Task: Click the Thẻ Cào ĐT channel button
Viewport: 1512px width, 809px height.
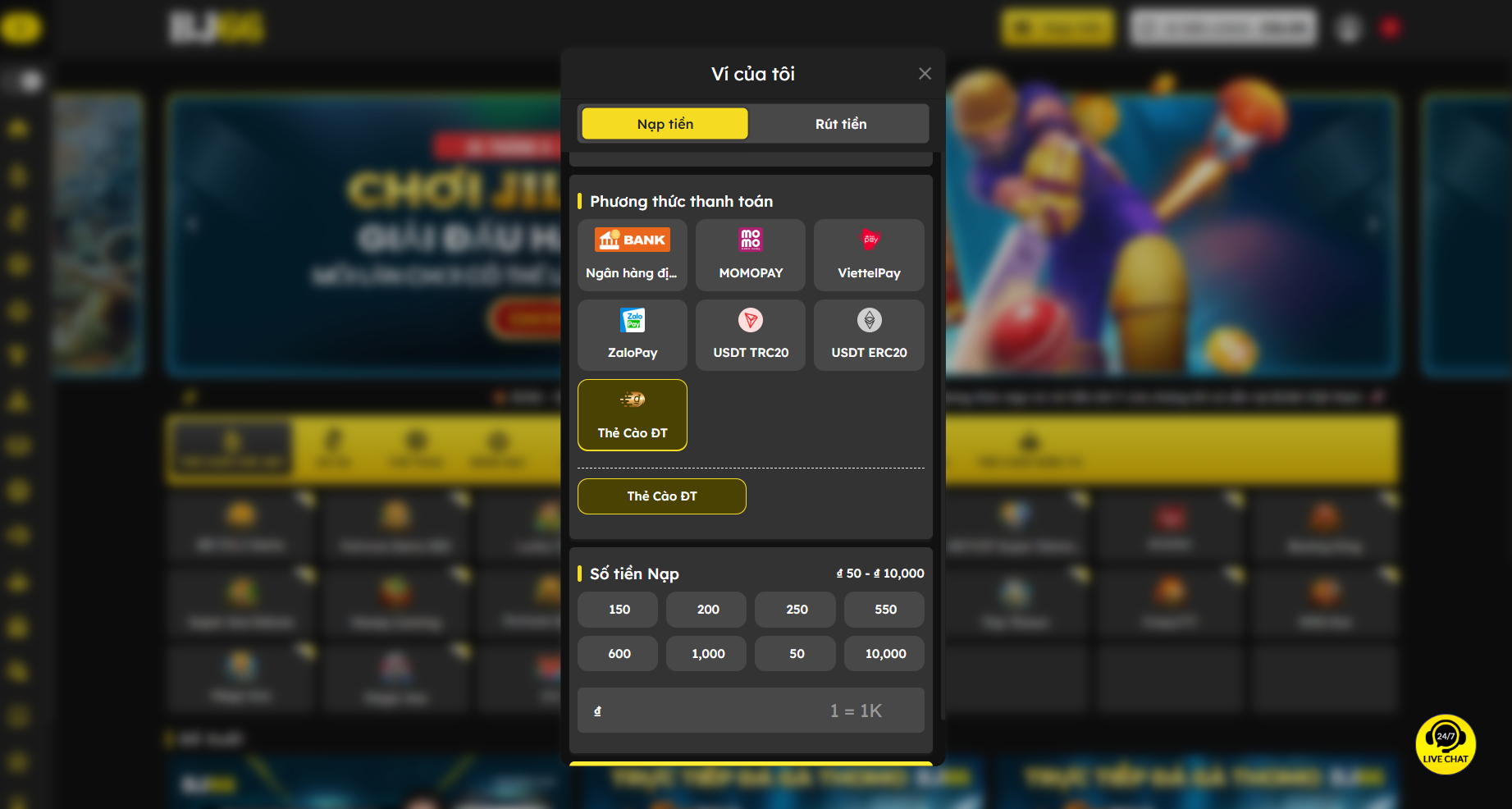Action: click(x=661, y=496)
